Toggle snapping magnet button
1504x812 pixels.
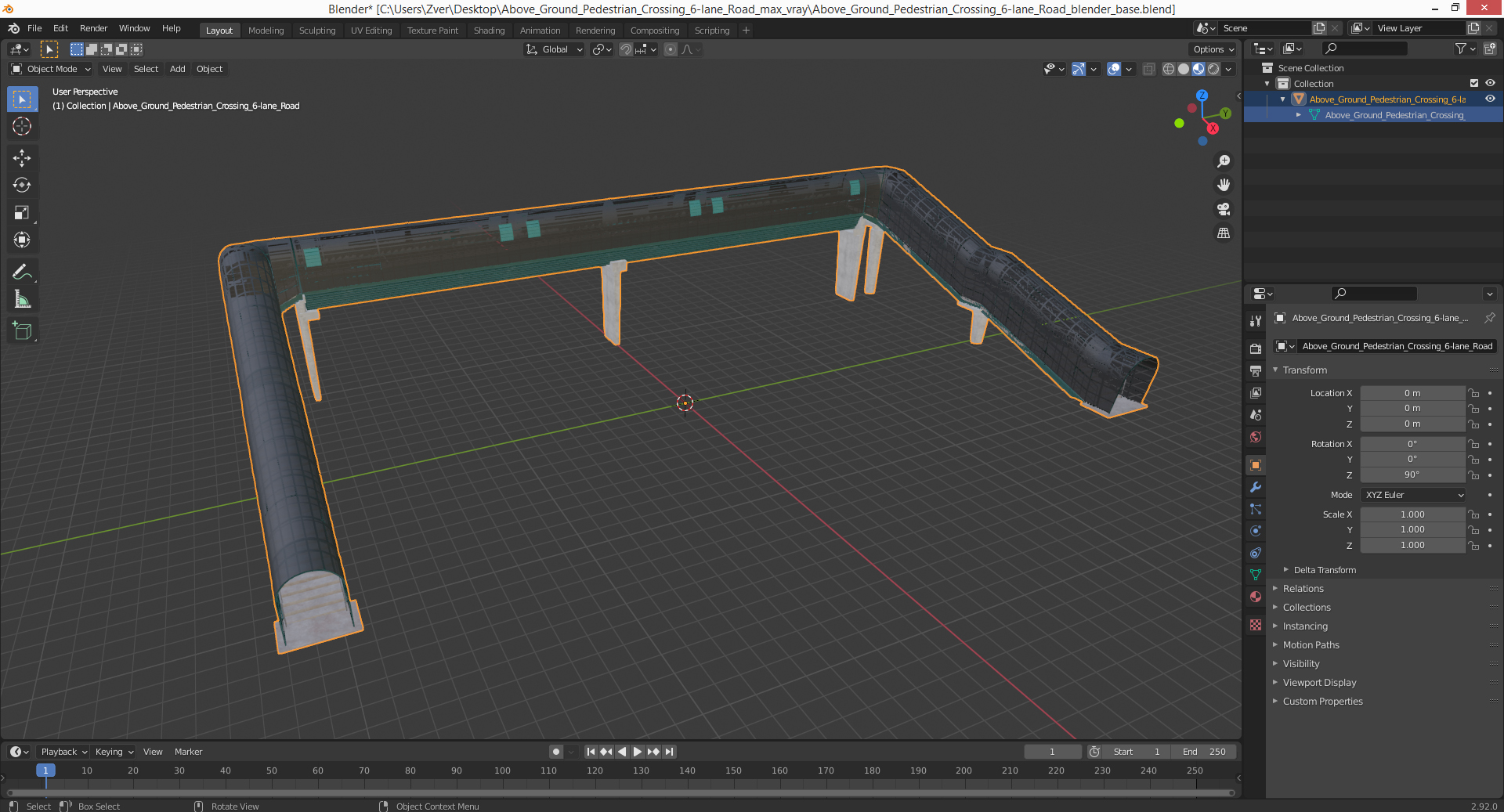pos(625,49)
